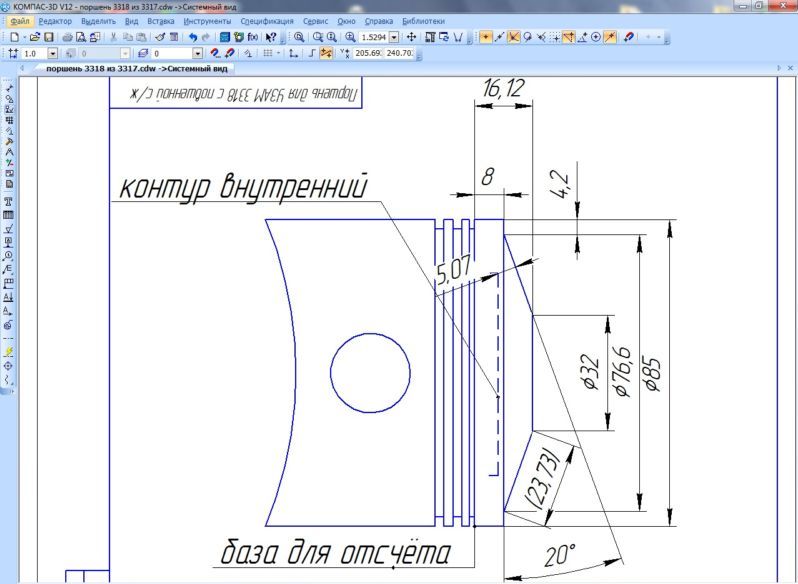Image resolution: width=798 pixels, height=584 pixels.
Task: Click the table tool in left sidebar
Action: pyautogui.click(x=8, y=214)
